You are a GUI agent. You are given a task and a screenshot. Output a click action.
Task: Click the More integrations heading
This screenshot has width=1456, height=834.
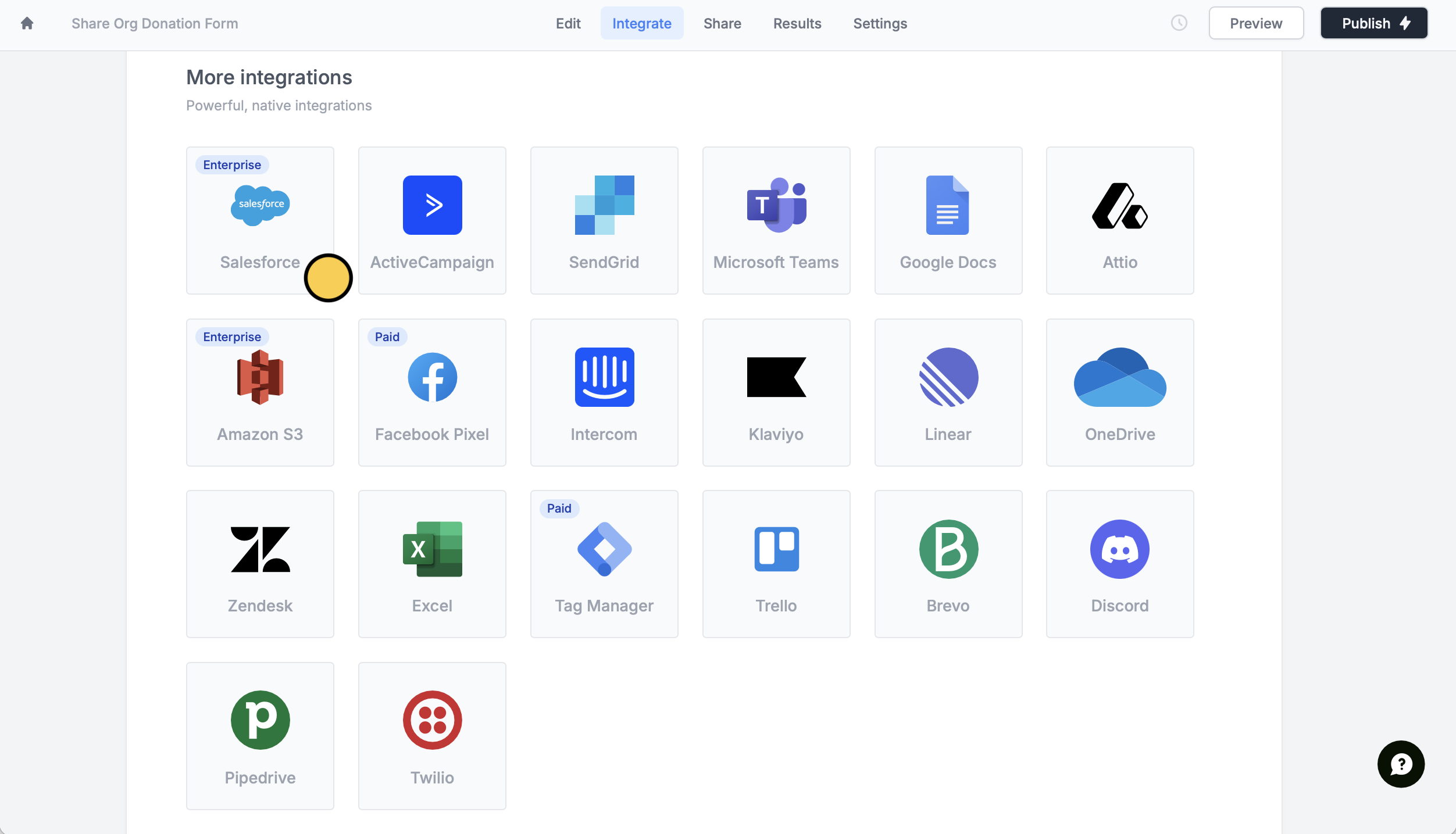tap(269, 77)
